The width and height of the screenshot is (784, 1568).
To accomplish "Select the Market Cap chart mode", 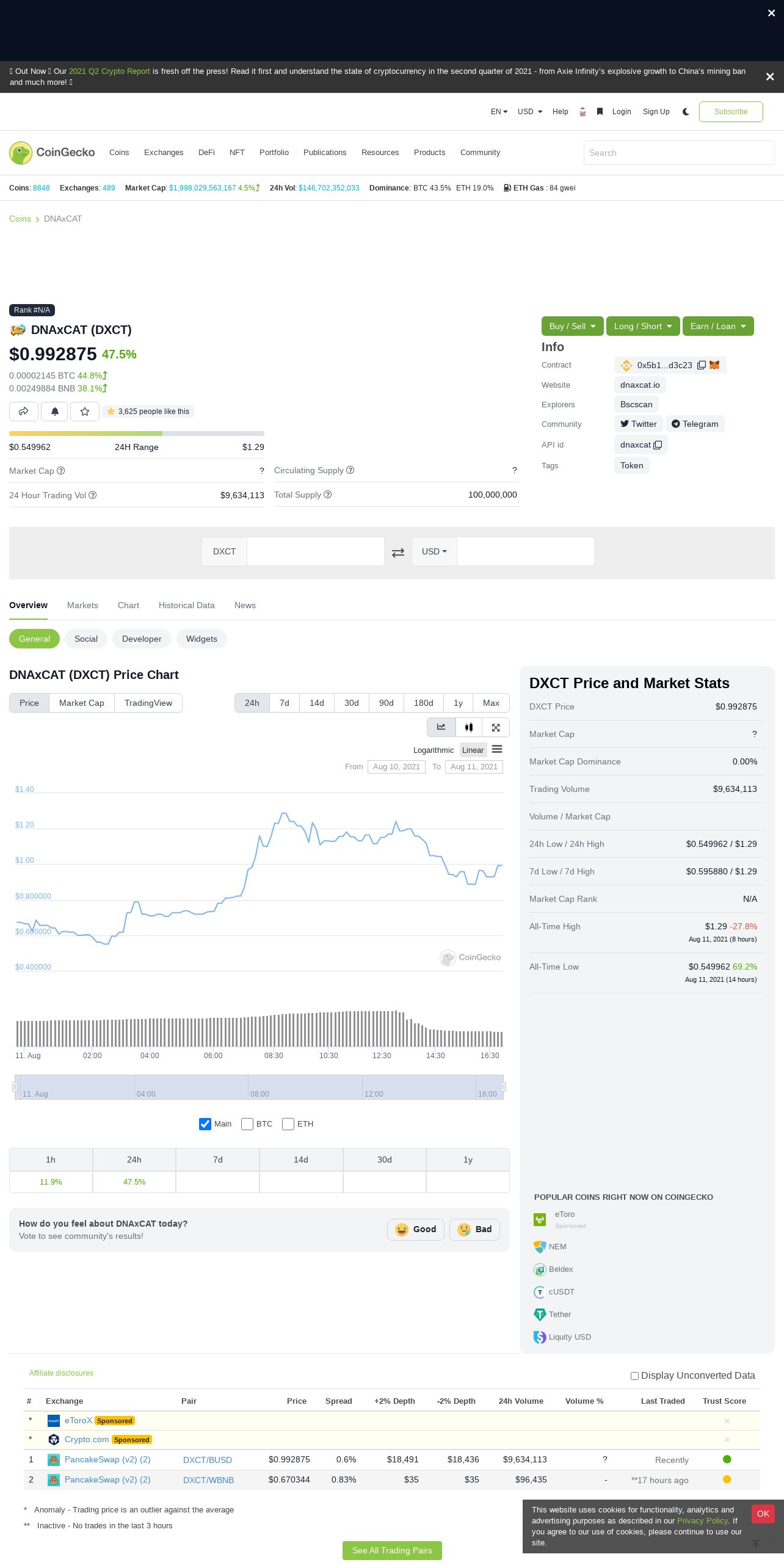I will click(x=82, y=703).
